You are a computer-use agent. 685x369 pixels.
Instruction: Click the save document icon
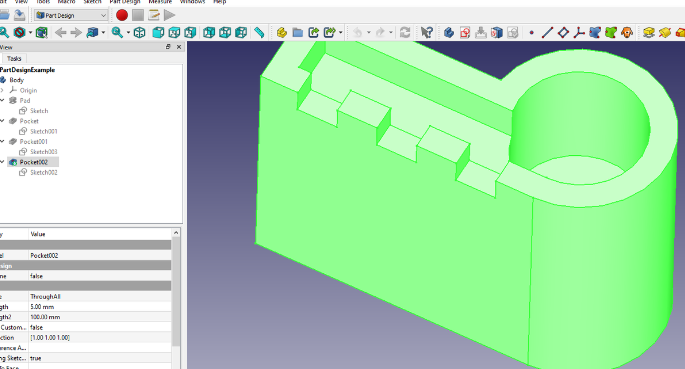[19, 15]
